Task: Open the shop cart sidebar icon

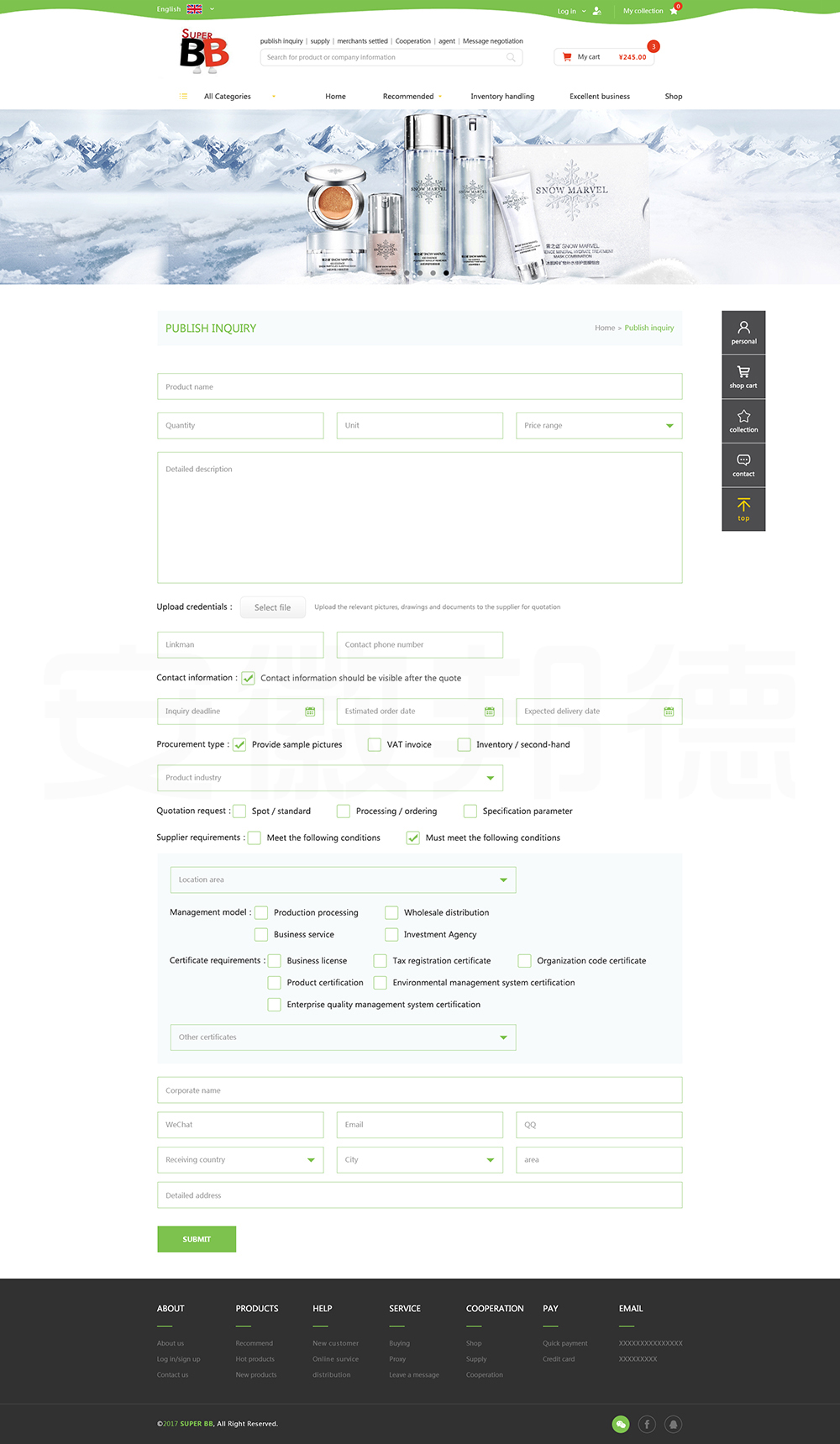Action: click(743, 376)
